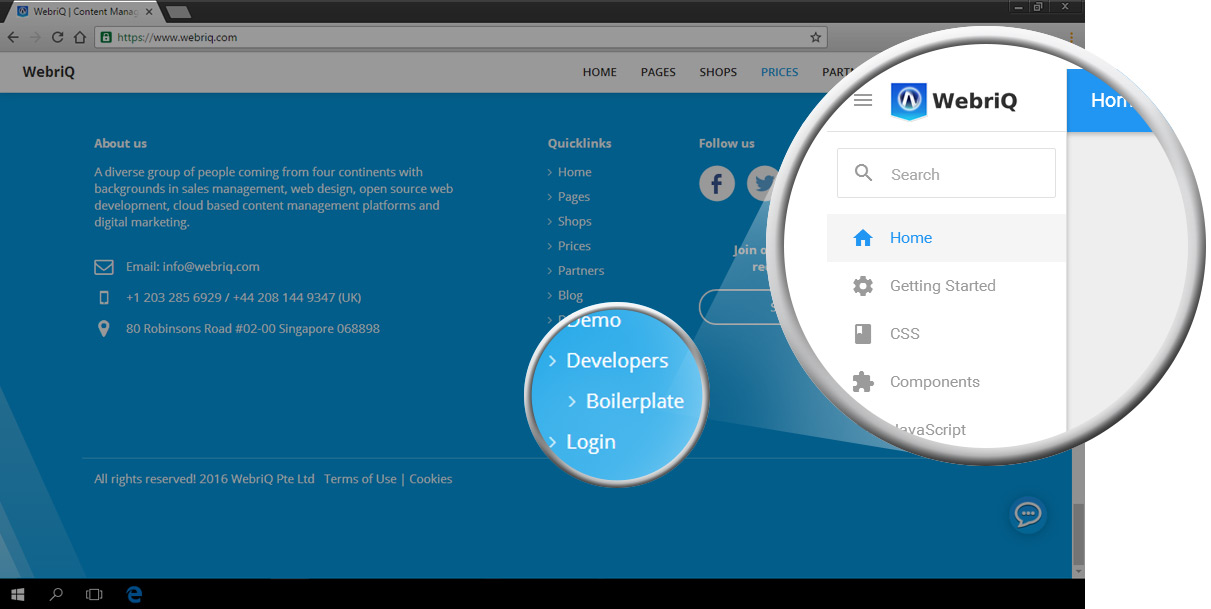
Task: Open the hamburger menu beside the WebriQ logo
Action: [863, 100]
